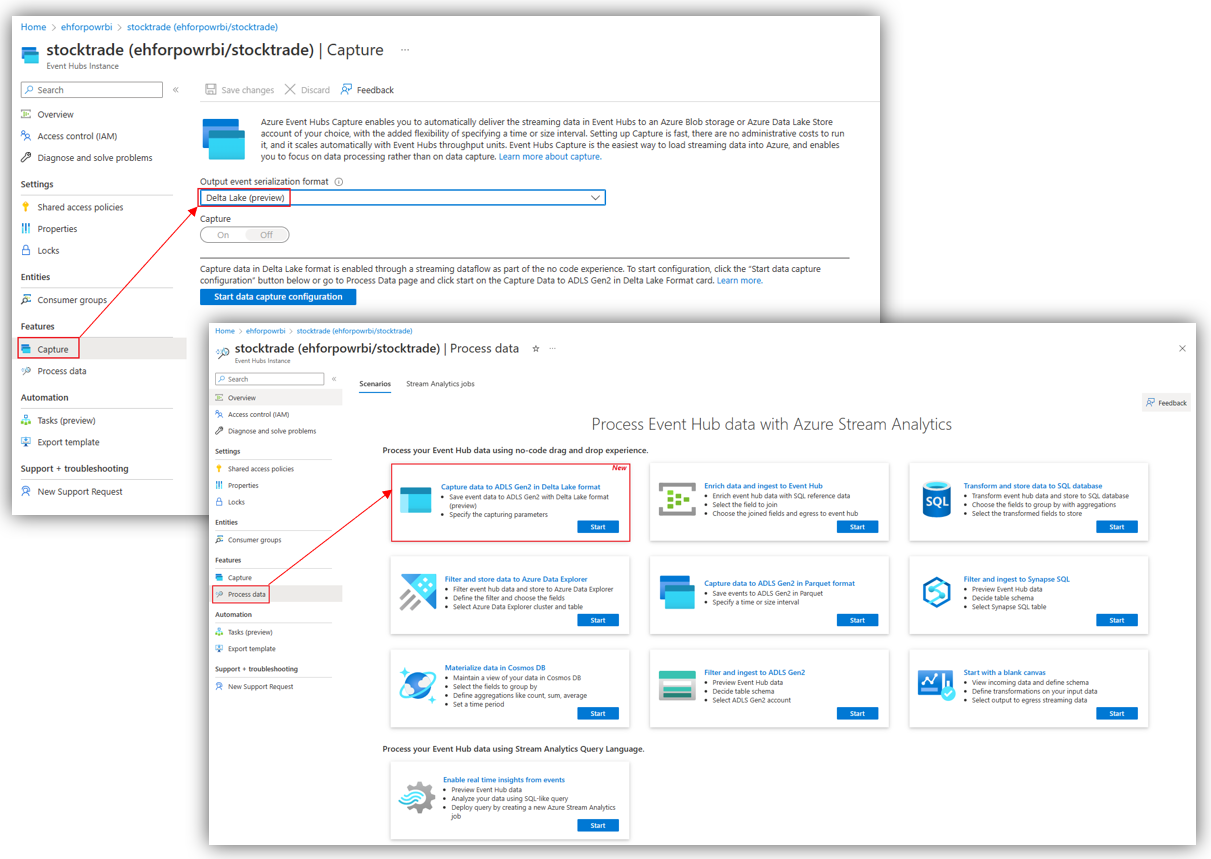
Task: Open Materialize data in Cosmos DB link
Action: tap(495, 668)
